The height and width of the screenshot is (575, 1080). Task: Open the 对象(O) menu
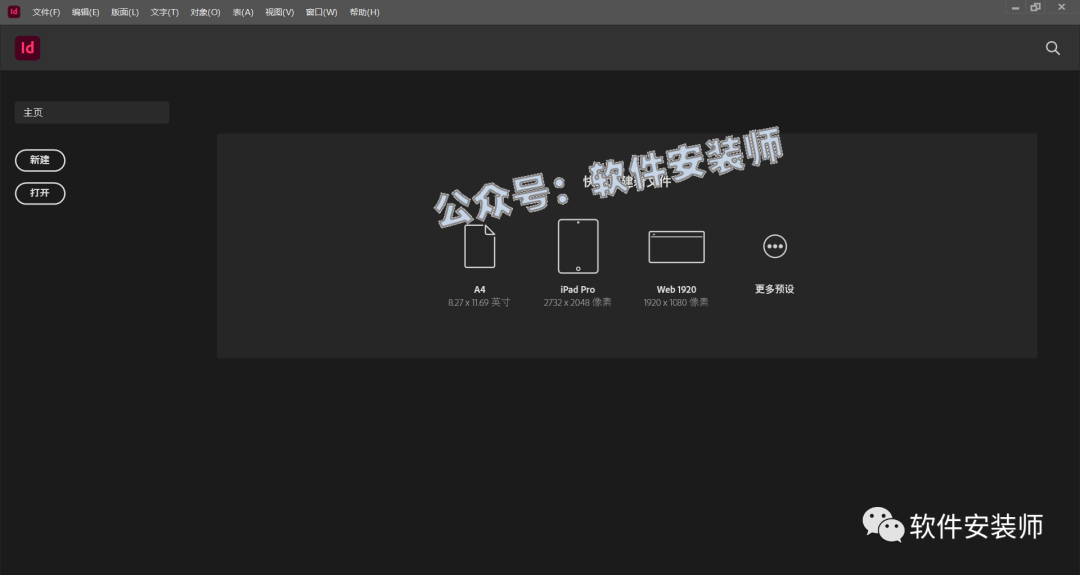205,12
